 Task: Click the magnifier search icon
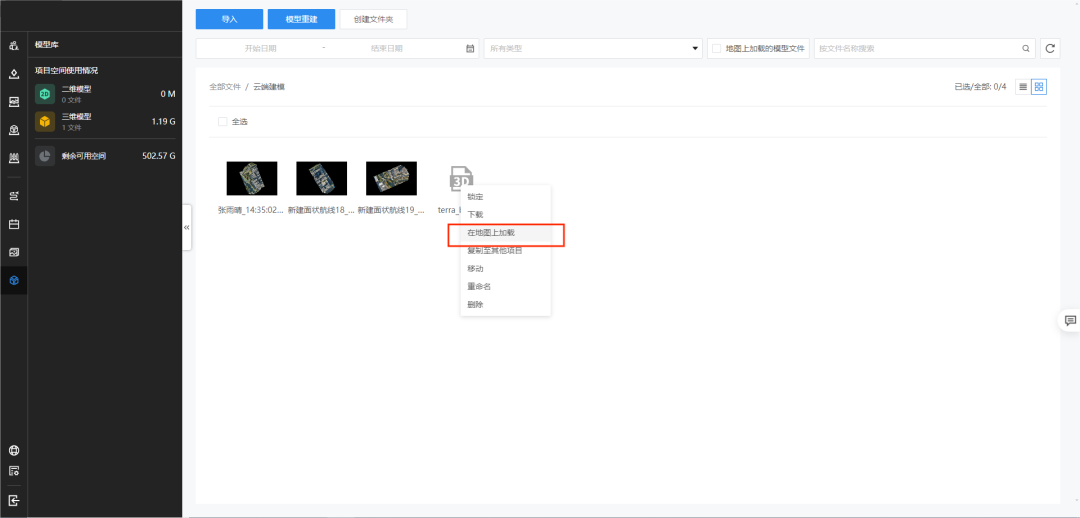[x=1026, y=49]
